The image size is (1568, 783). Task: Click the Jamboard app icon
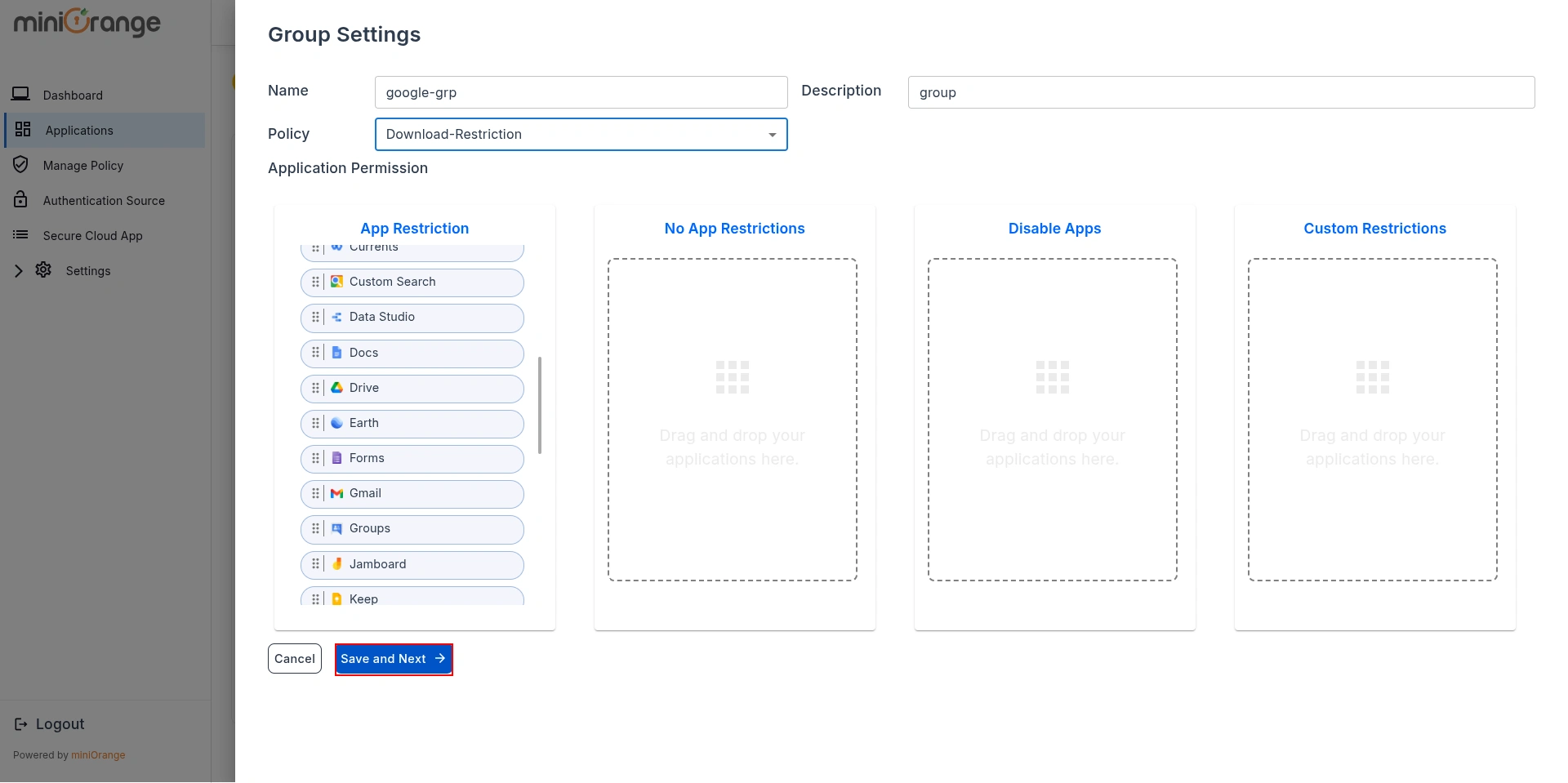click(x=336, y=564)
